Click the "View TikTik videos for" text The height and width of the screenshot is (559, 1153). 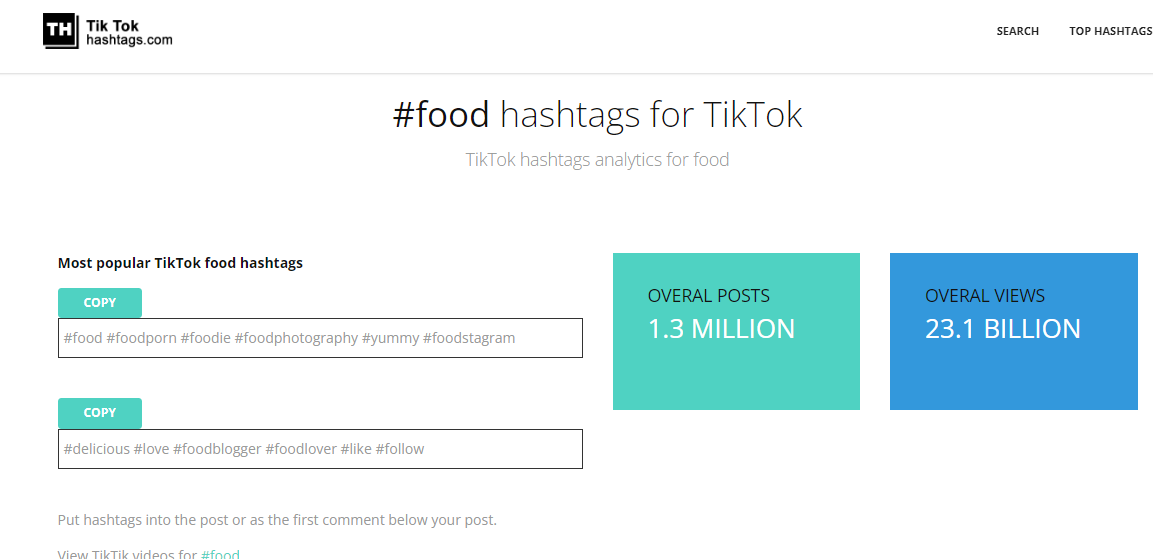(x=127, y=554)
